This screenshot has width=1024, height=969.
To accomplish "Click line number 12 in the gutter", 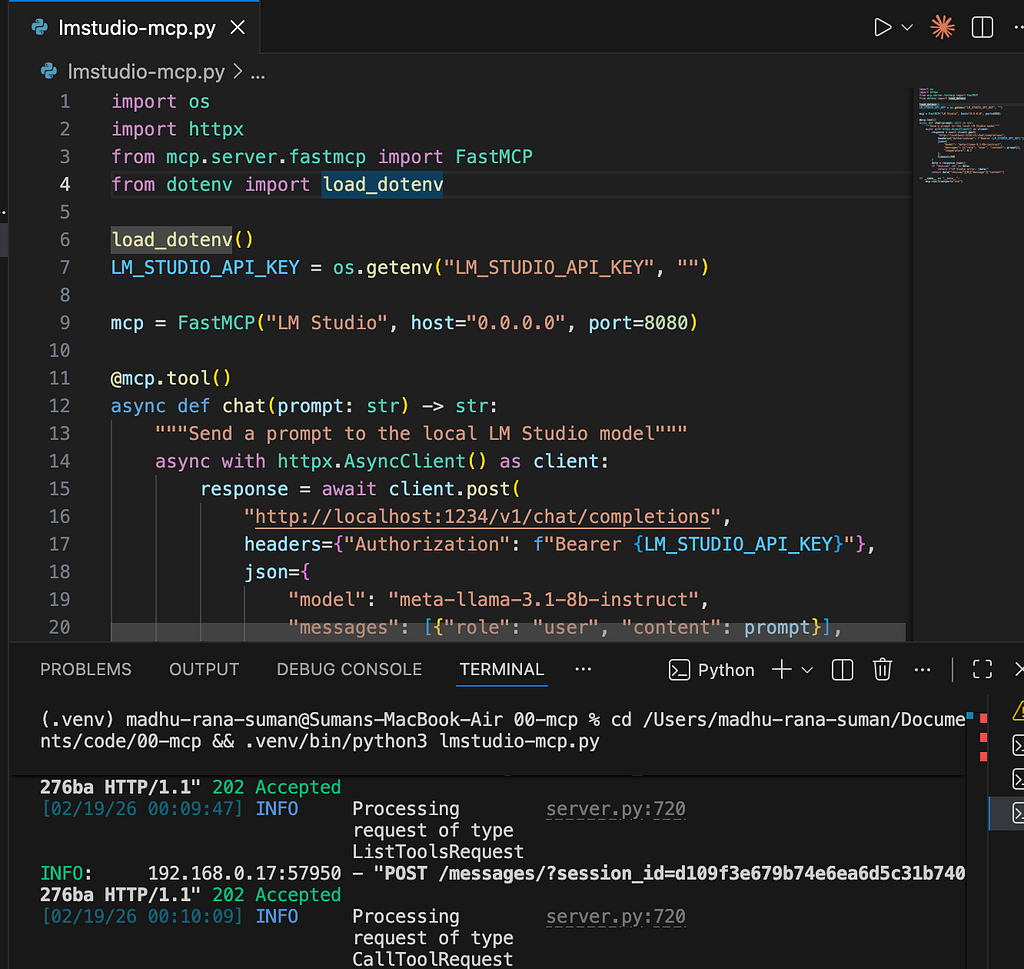I will pos(59,405).
